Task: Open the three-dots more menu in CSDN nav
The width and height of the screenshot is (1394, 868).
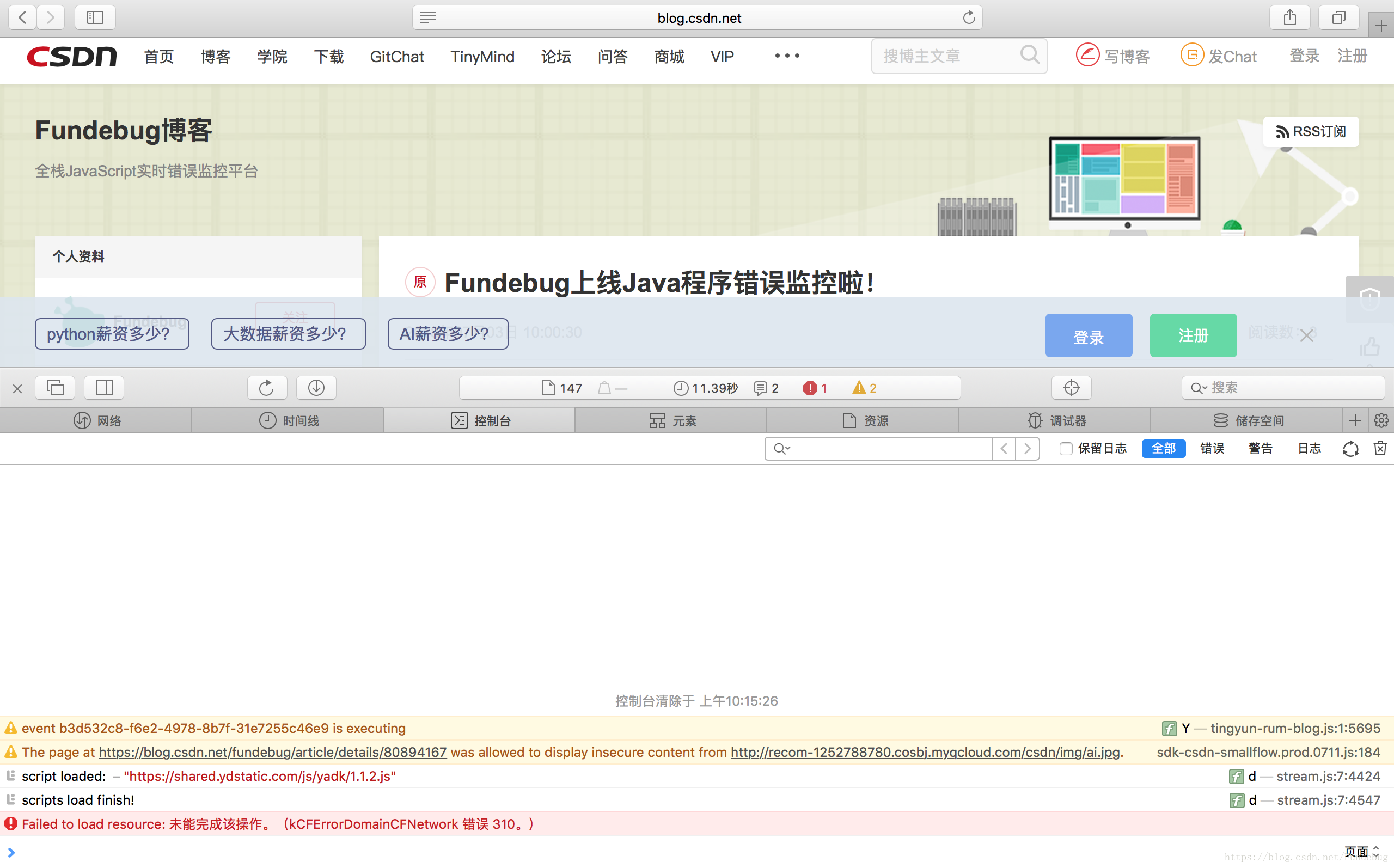Action: (x=787, y=56)
